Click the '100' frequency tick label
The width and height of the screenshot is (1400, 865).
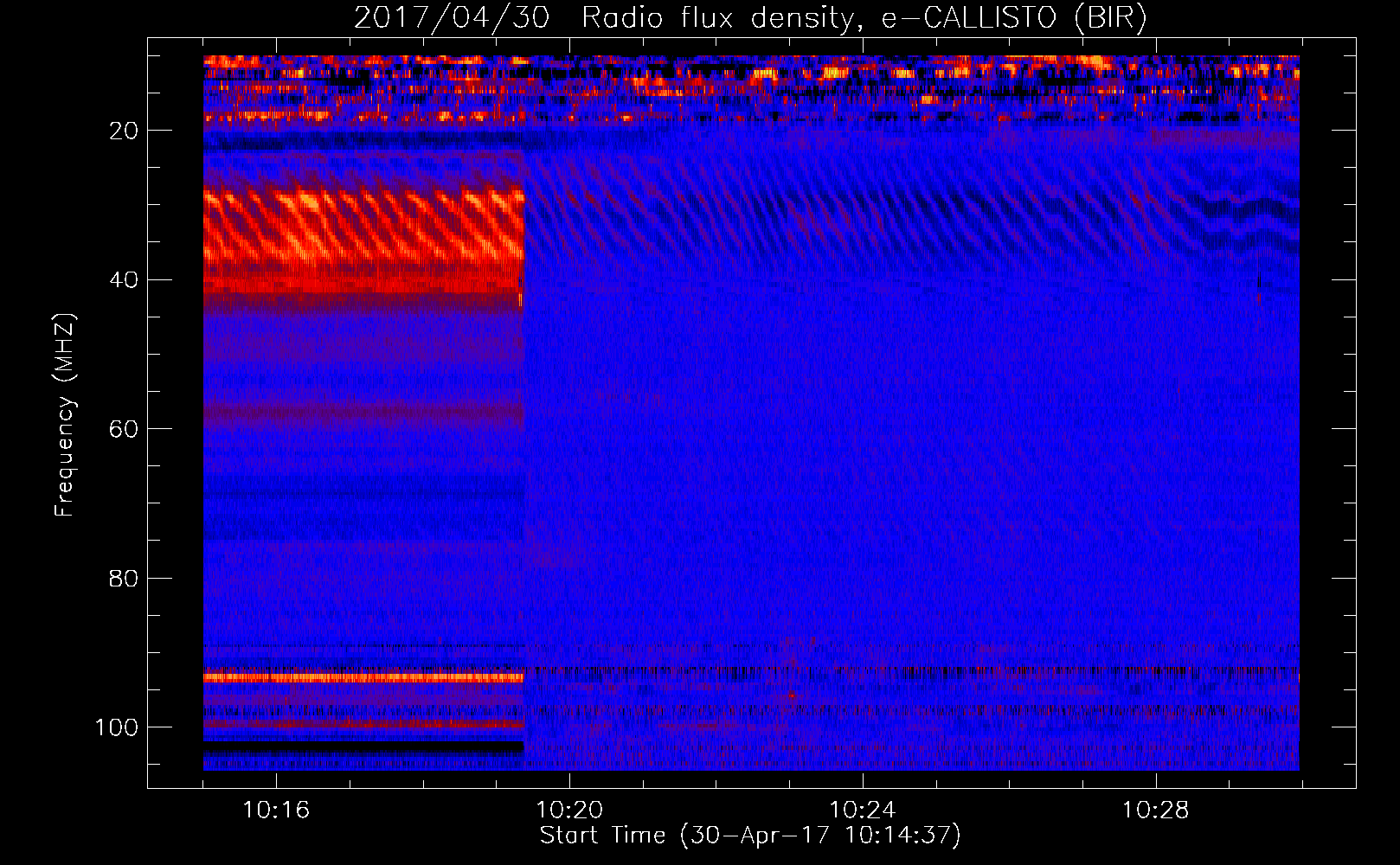point(117,727)
